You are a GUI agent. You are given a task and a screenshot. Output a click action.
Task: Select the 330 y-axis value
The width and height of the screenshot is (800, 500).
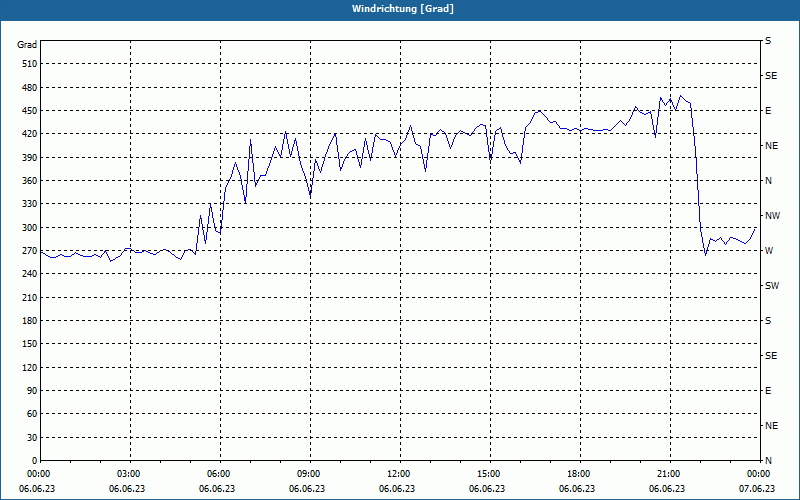pyautogui.click(x=30, y=204)
